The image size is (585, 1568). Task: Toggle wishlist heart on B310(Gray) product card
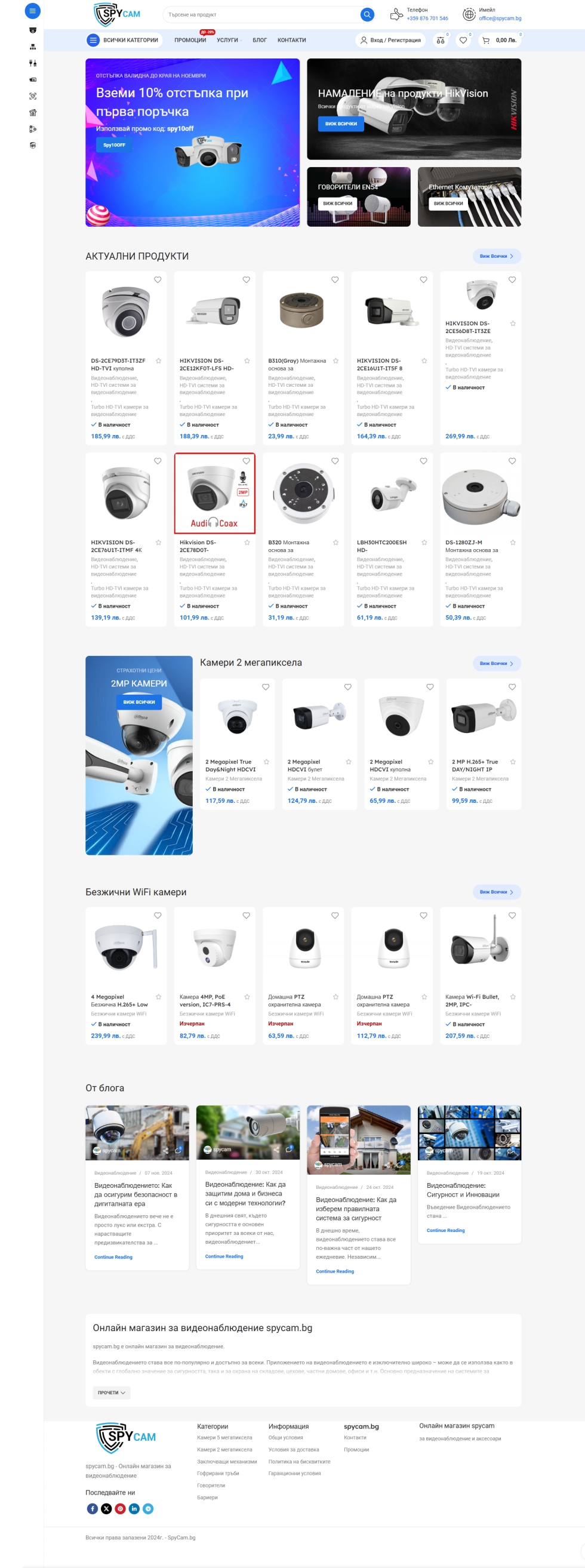pos(335,279)
